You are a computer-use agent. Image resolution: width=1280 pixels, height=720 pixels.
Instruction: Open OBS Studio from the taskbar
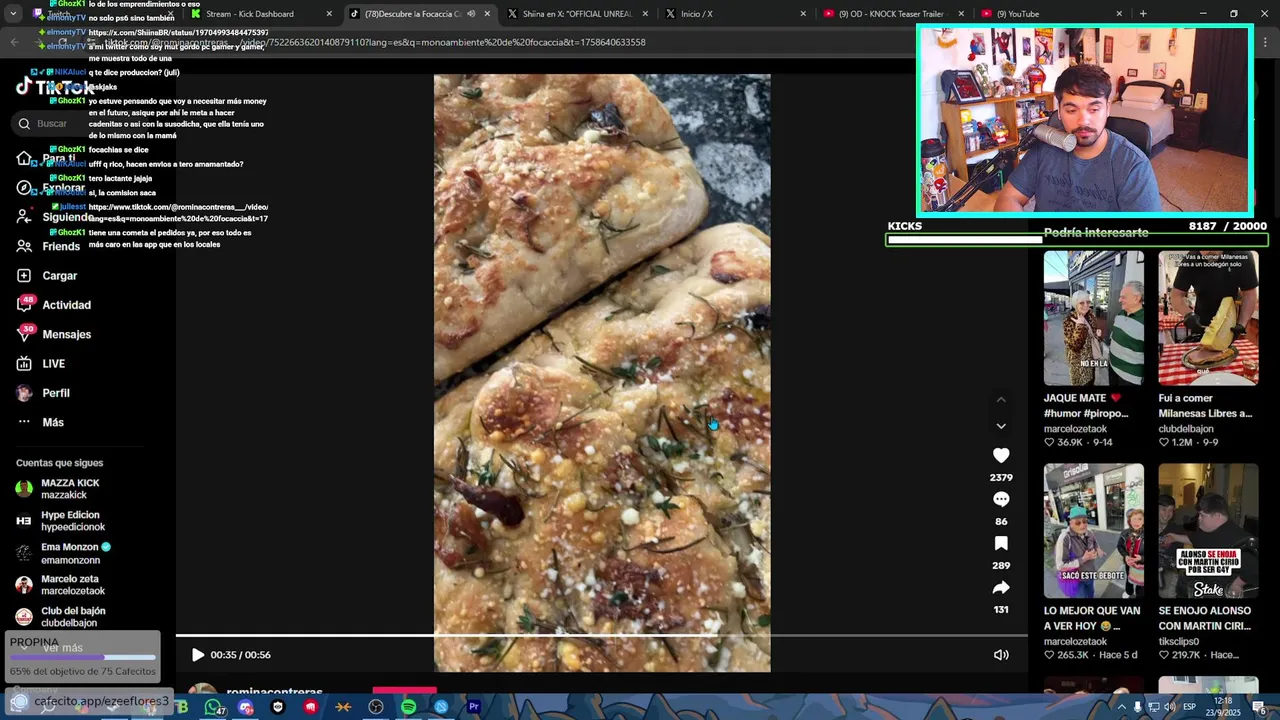pos(376,707)
